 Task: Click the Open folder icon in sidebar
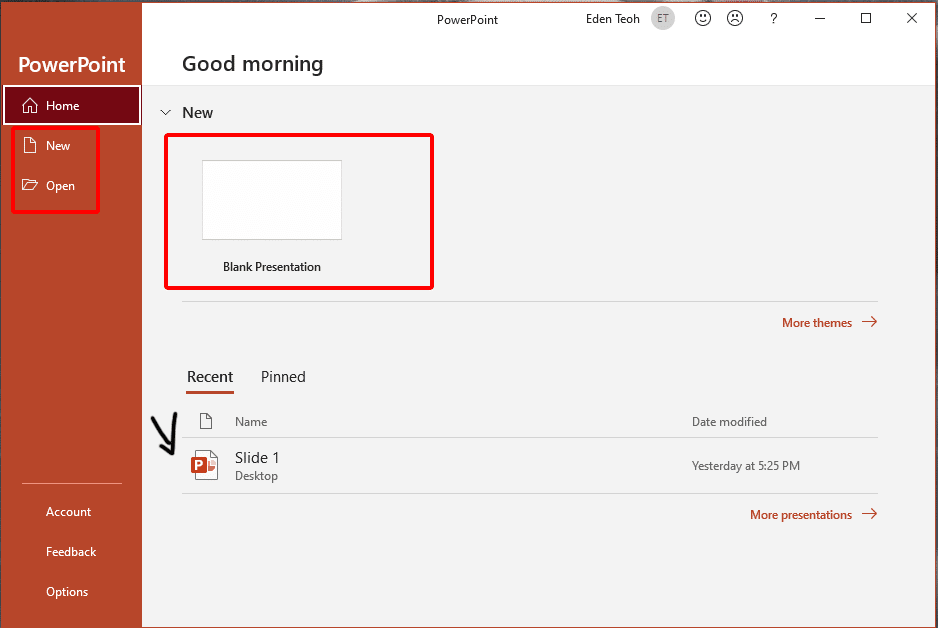(x=30, y=185)
